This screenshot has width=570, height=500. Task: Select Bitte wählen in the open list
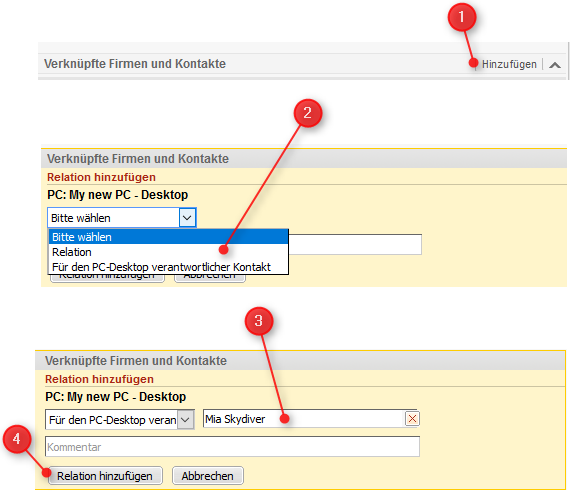click(168, 237)
